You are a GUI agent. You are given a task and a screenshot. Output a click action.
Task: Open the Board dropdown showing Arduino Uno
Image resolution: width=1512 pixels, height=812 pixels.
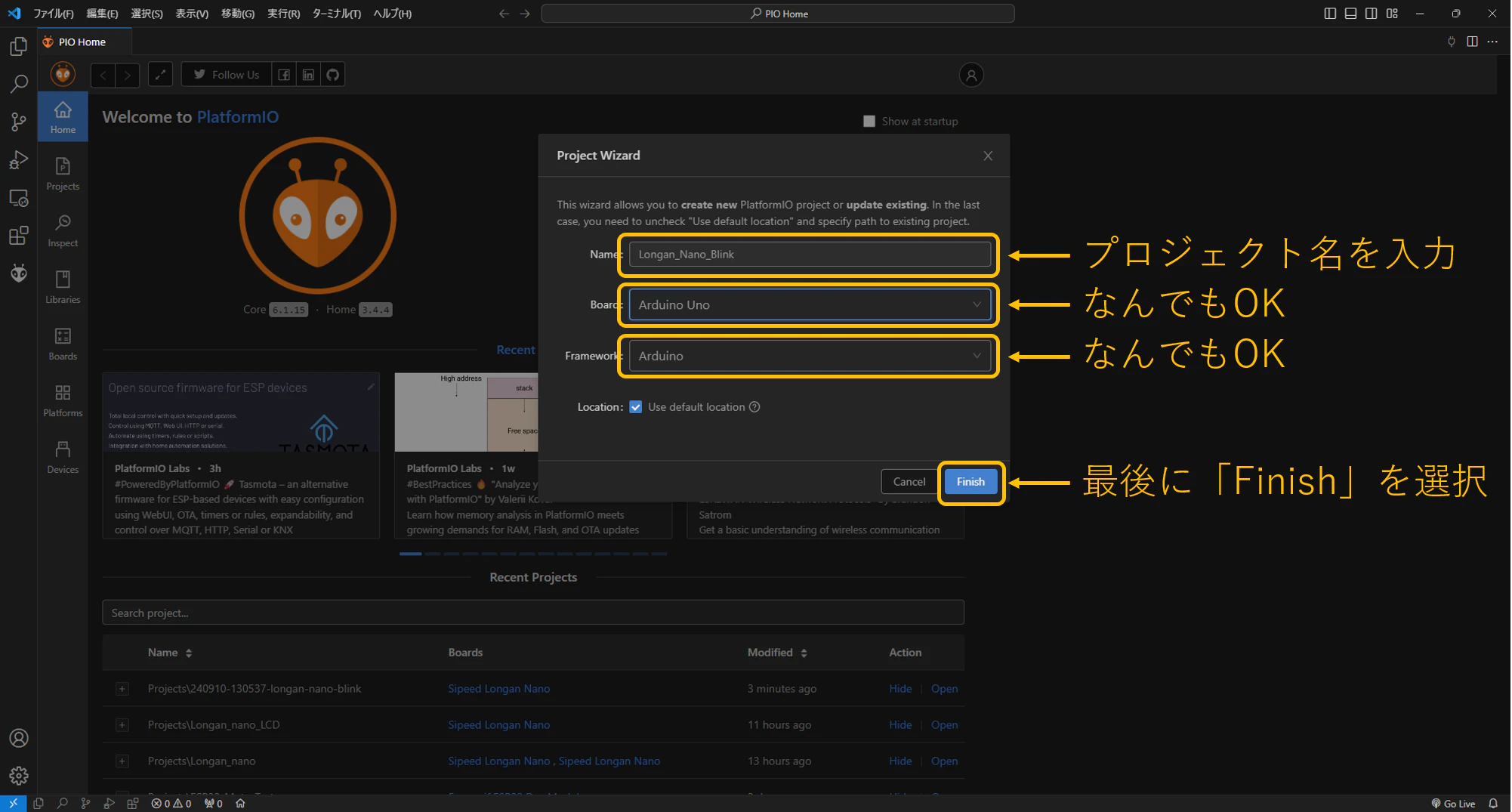pyautogui.click(x=810, y=305)
